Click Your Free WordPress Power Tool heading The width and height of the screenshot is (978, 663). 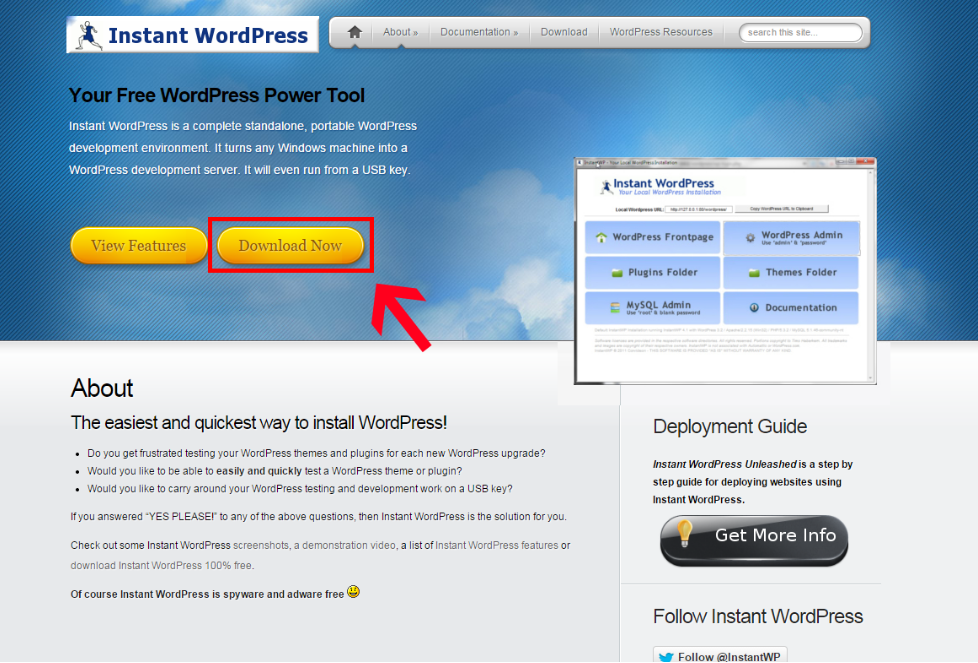coord(217,95)
